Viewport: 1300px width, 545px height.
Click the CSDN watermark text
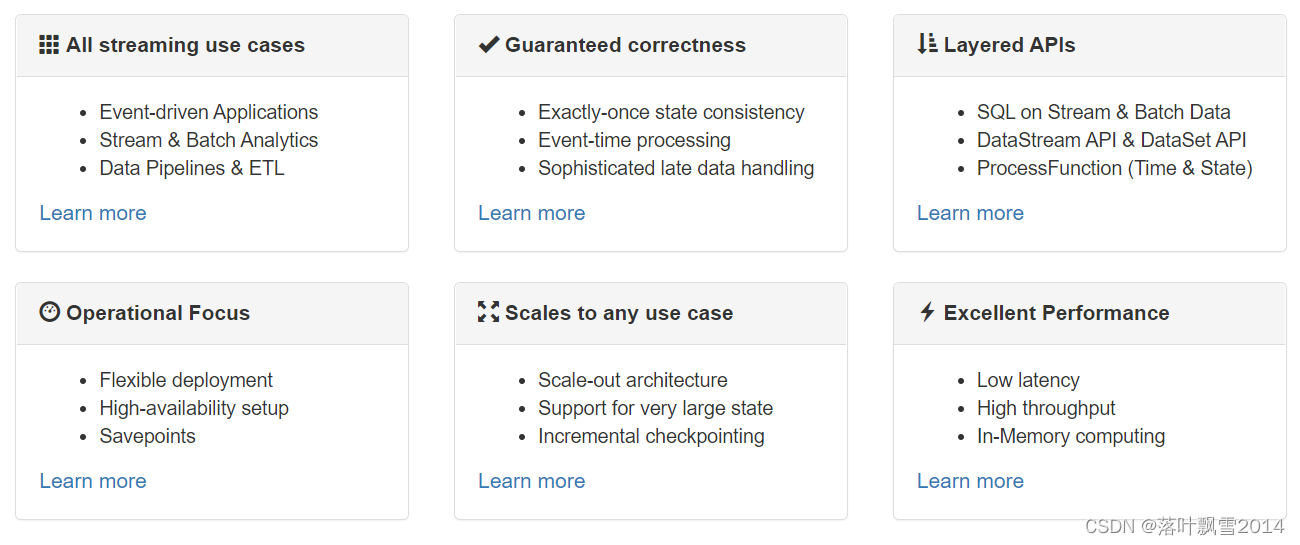coord(1184,526)
